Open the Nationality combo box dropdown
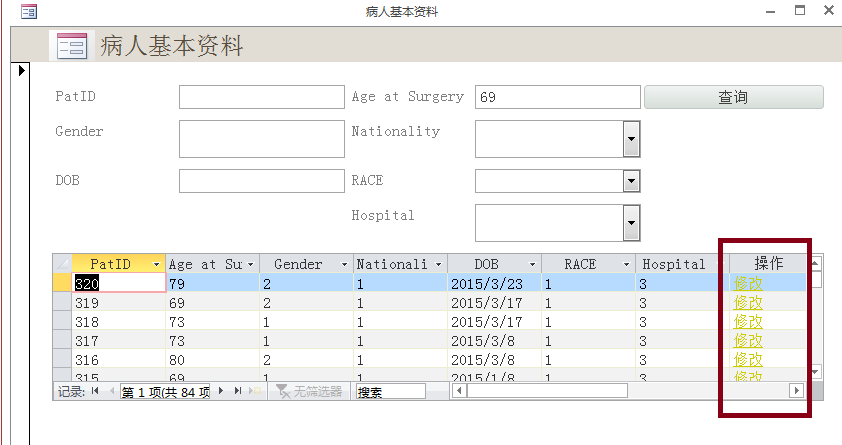 (x=631, y=139)
